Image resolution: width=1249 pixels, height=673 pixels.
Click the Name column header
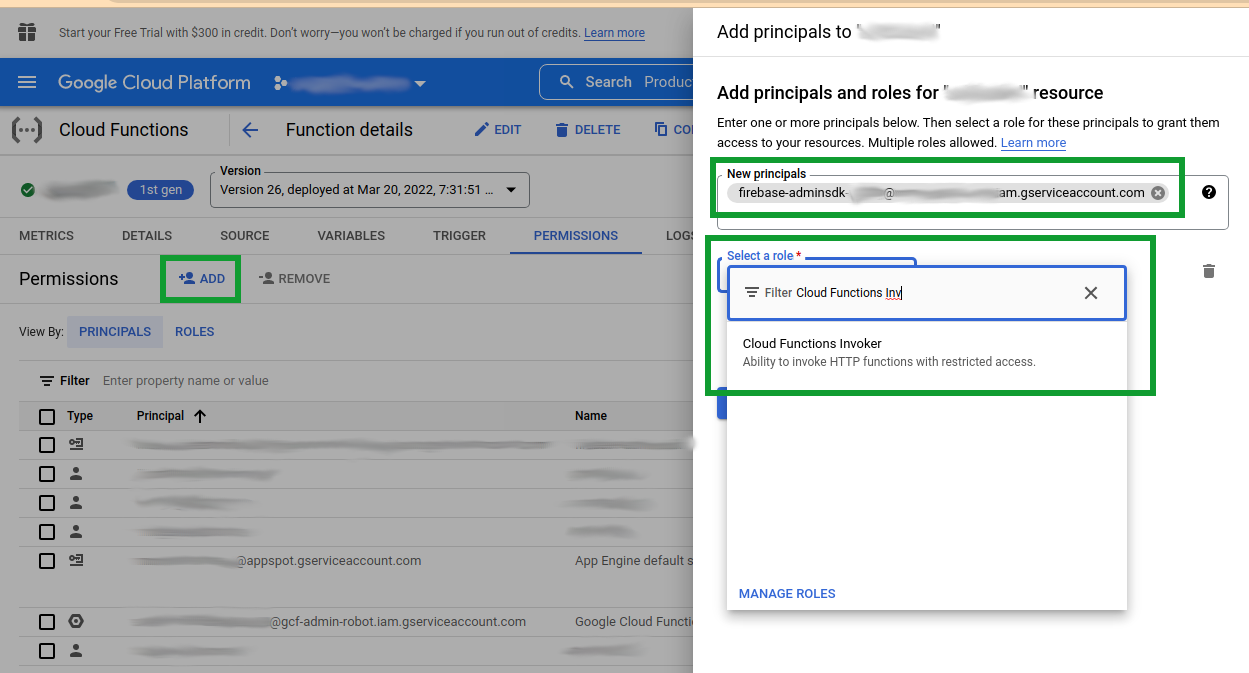click(x=591, y=416)
